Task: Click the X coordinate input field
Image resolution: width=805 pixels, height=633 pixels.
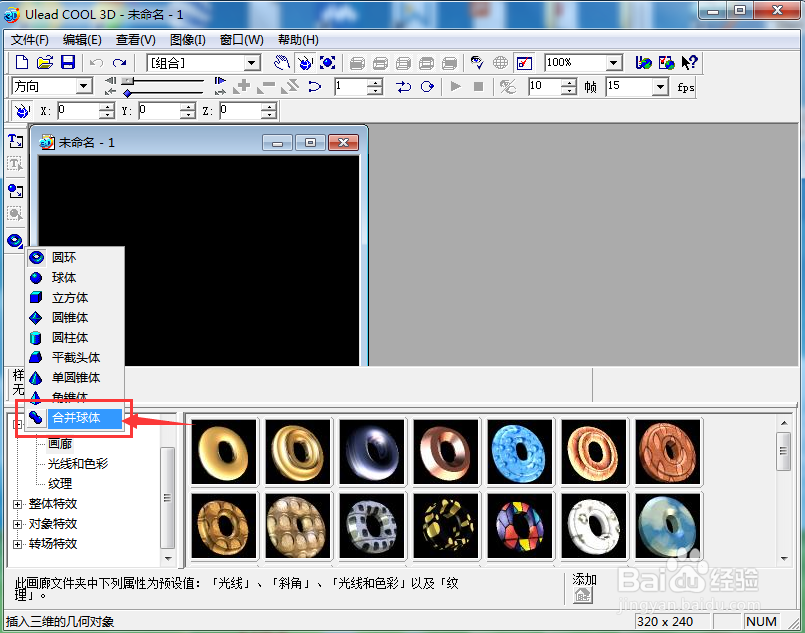Action: coord(78,110)
